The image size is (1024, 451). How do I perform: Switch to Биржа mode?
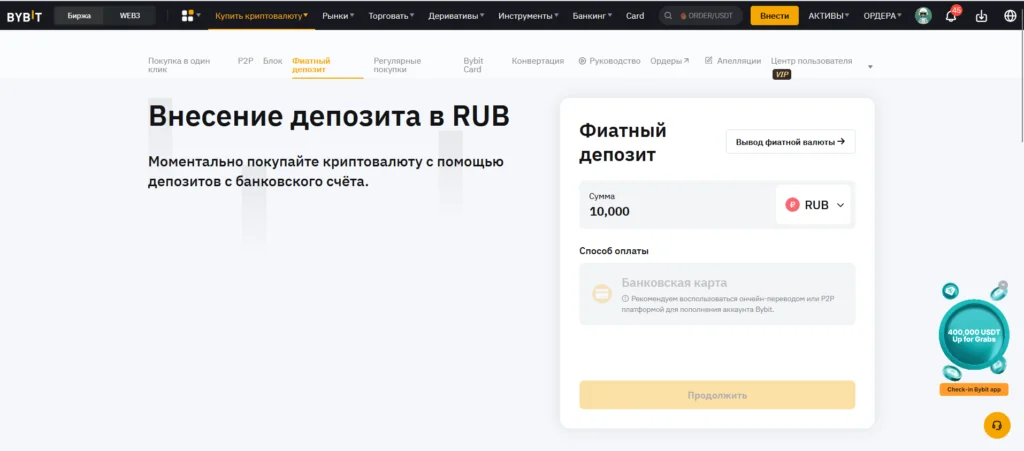tap(79, 16)
